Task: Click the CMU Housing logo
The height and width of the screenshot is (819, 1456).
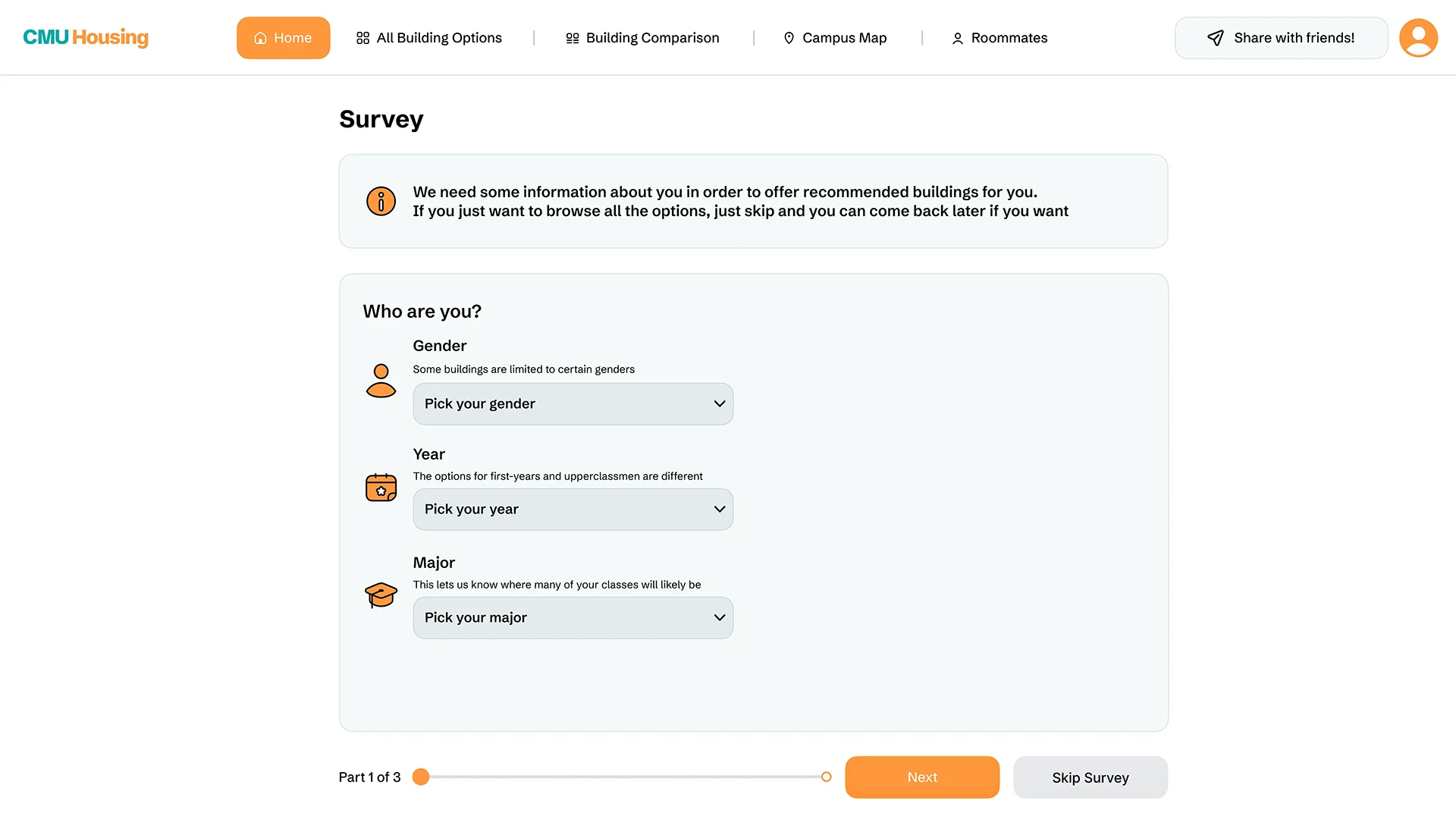Action: (x=86, y=37)
